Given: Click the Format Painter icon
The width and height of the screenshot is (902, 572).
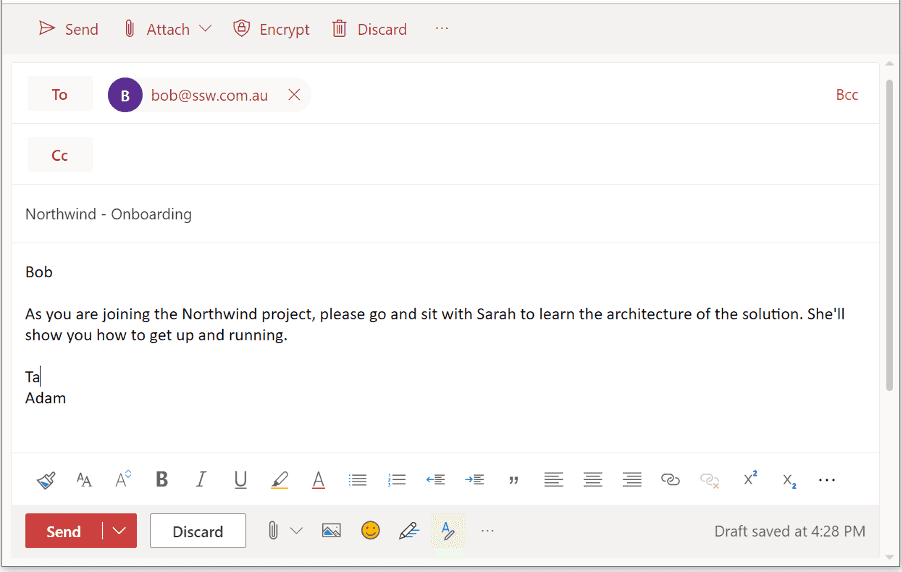Looking at the screenshot, I should tap(46, 480).
